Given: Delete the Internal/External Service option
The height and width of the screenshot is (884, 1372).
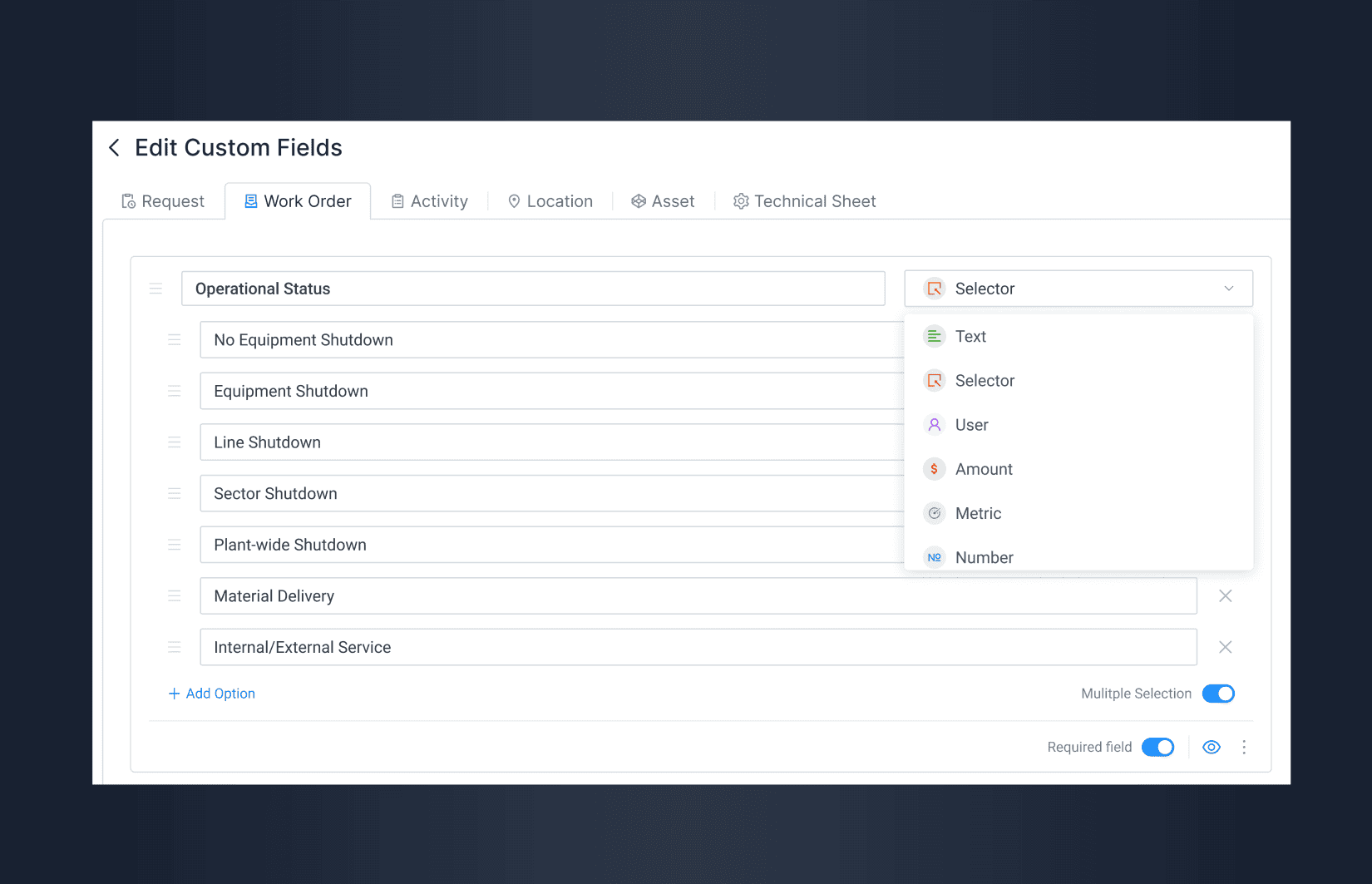Looking at the screenshot, I should click(x=1225, y=647).
